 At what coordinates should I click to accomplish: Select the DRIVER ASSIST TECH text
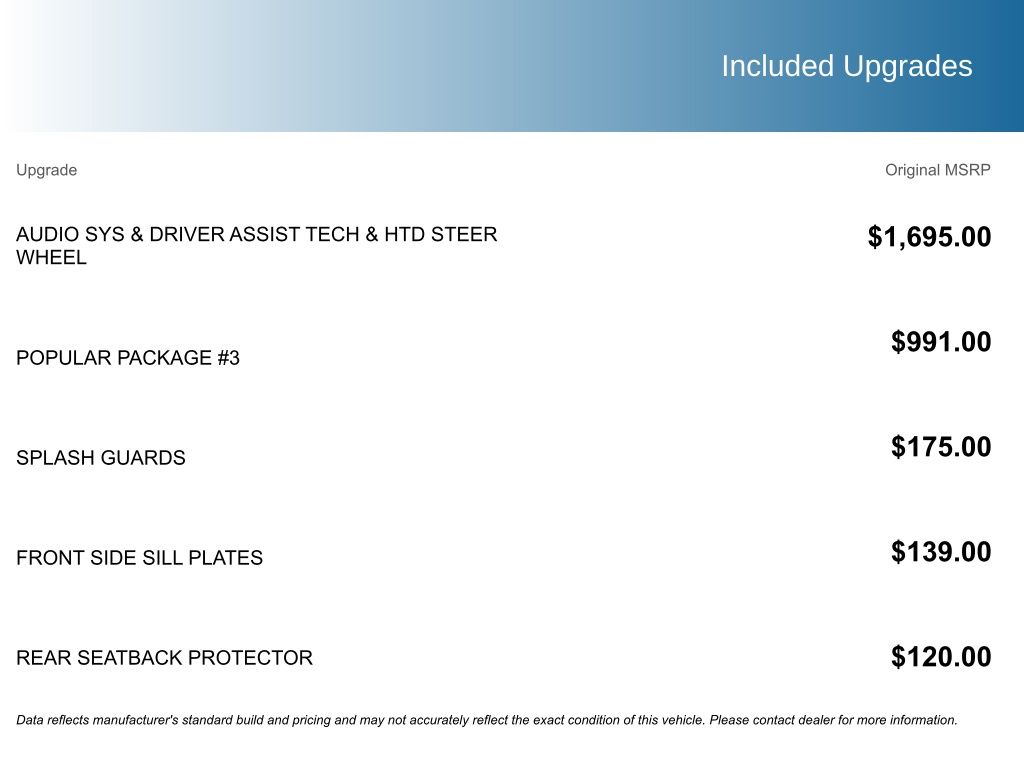254,235
